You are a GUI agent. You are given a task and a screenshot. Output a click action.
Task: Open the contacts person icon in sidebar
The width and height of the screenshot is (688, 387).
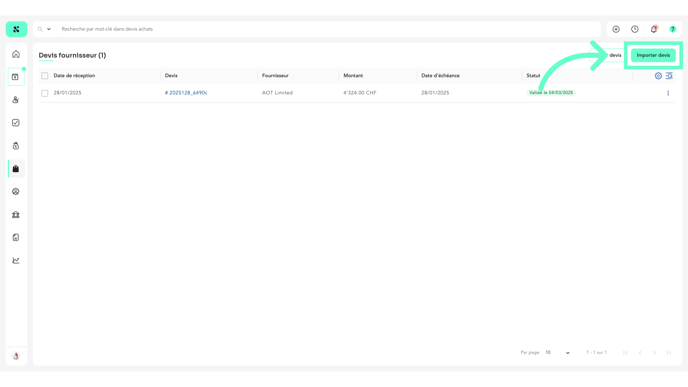coord(16,100)
